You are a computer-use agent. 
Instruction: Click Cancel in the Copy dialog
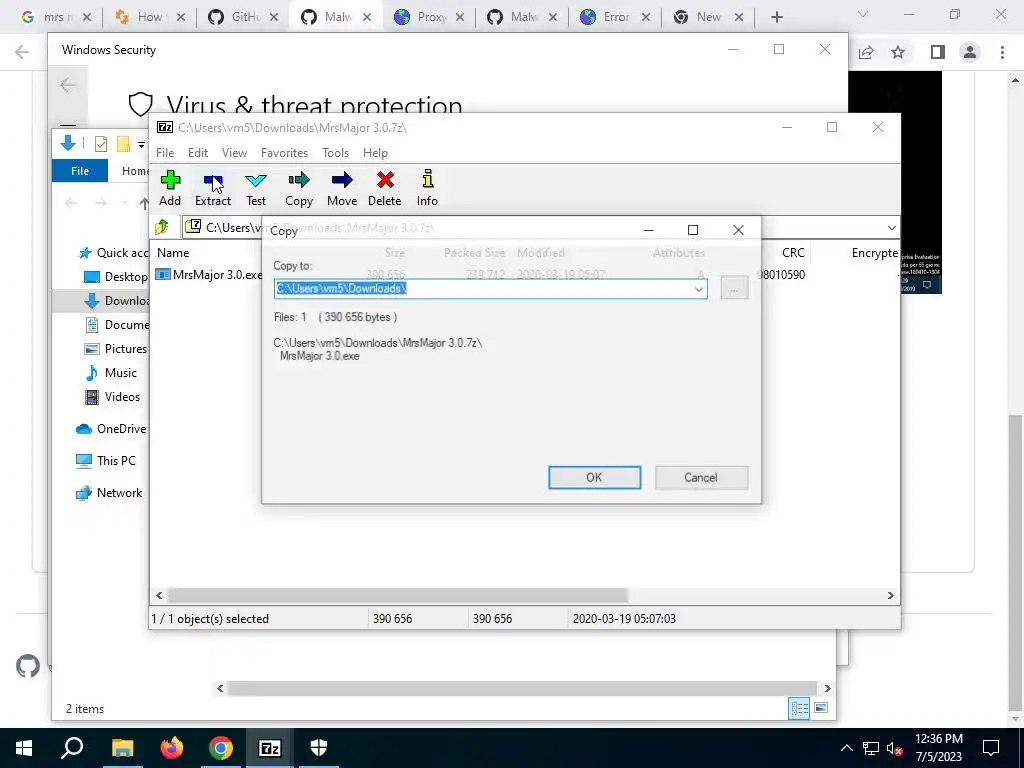701,477
